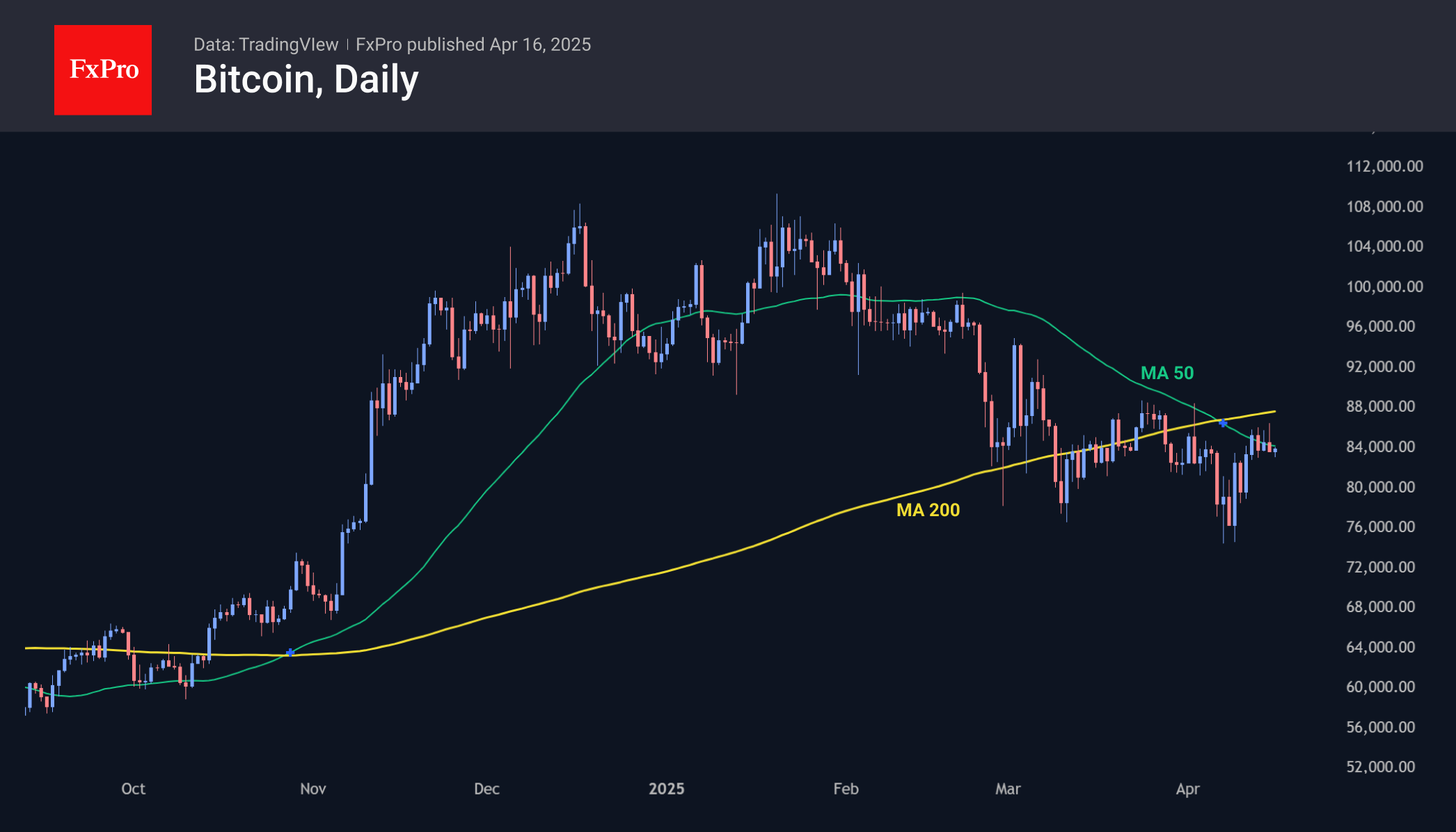The width and height of the screenshot is (1456, 832).
Task: Select the yellow MA 200 label
Action: (928, 510)
